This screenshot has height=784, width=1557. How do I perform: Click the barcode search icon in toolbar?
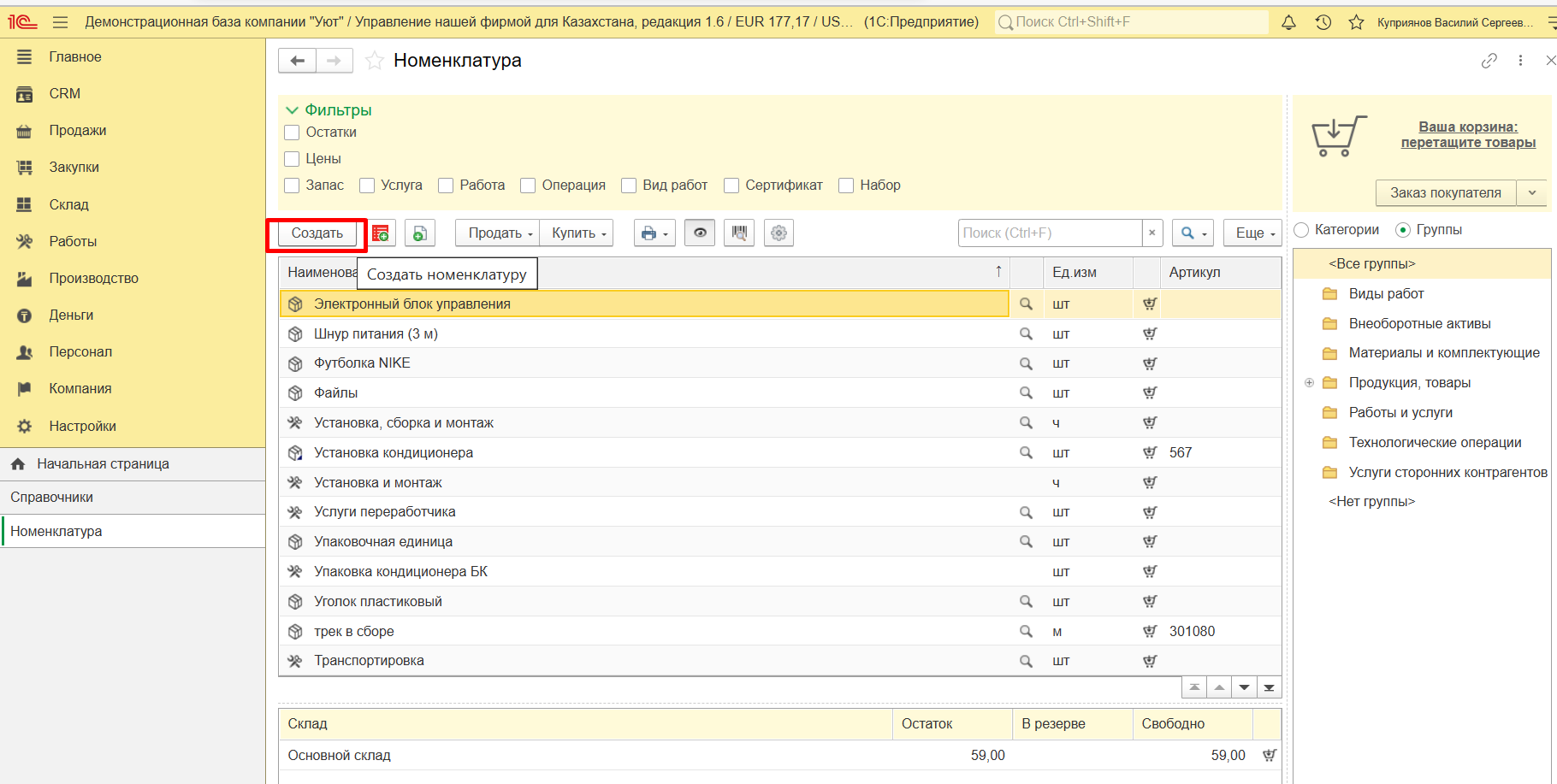coord(739,233)
